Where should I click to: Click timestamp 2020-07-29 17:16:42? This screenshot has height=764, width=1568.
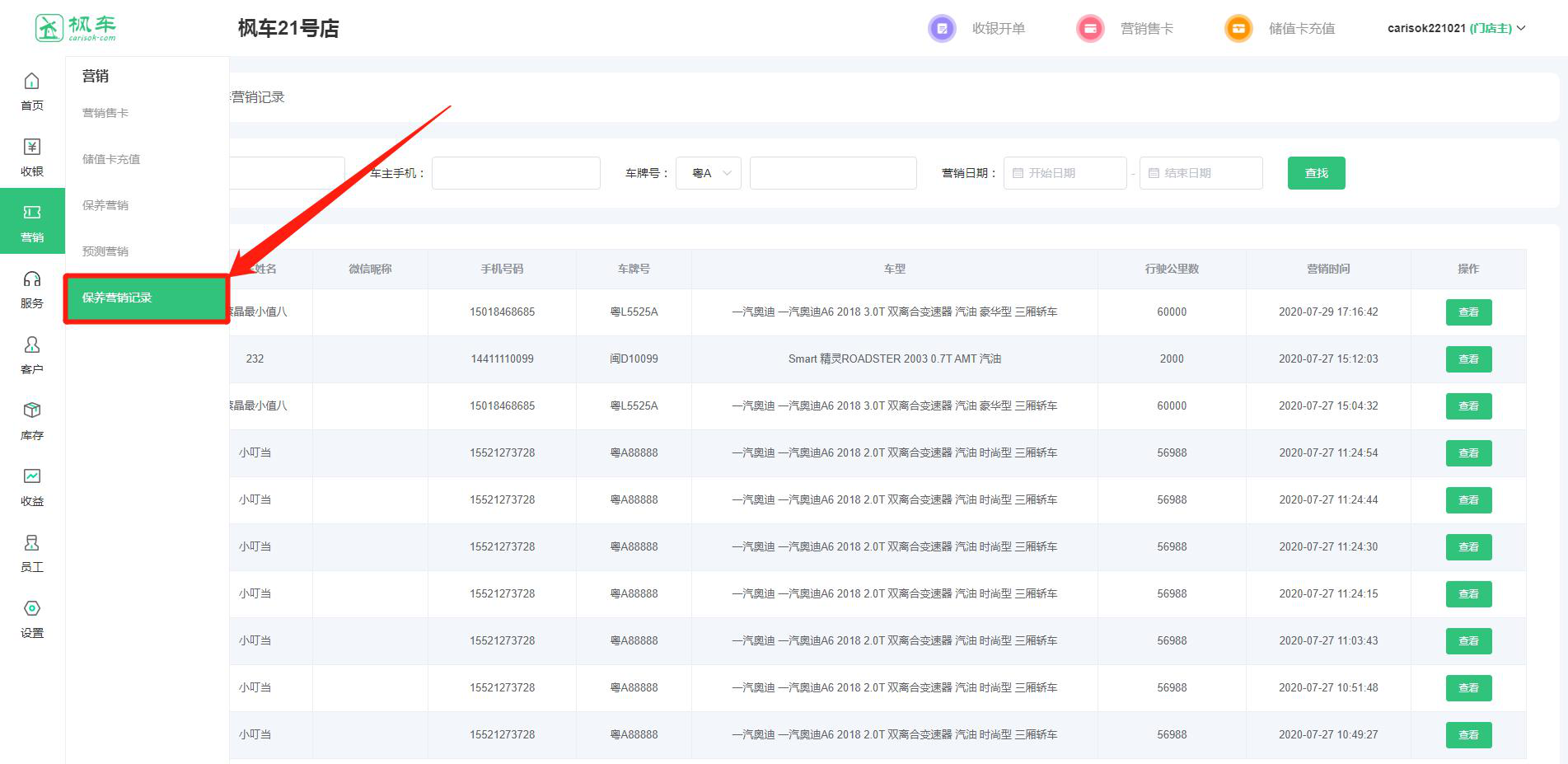(x=1328, y=312)
